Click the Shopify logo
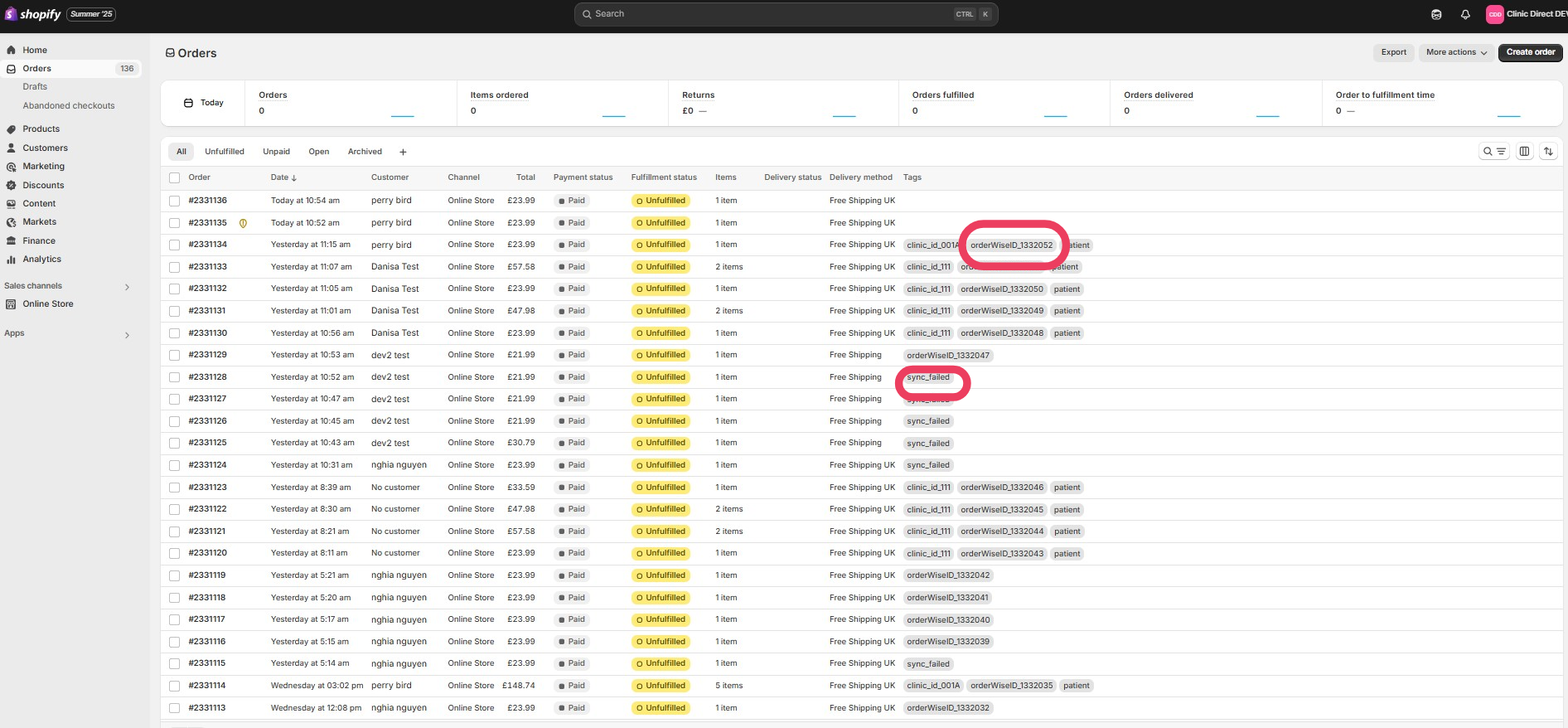 (x=33, y=14)
